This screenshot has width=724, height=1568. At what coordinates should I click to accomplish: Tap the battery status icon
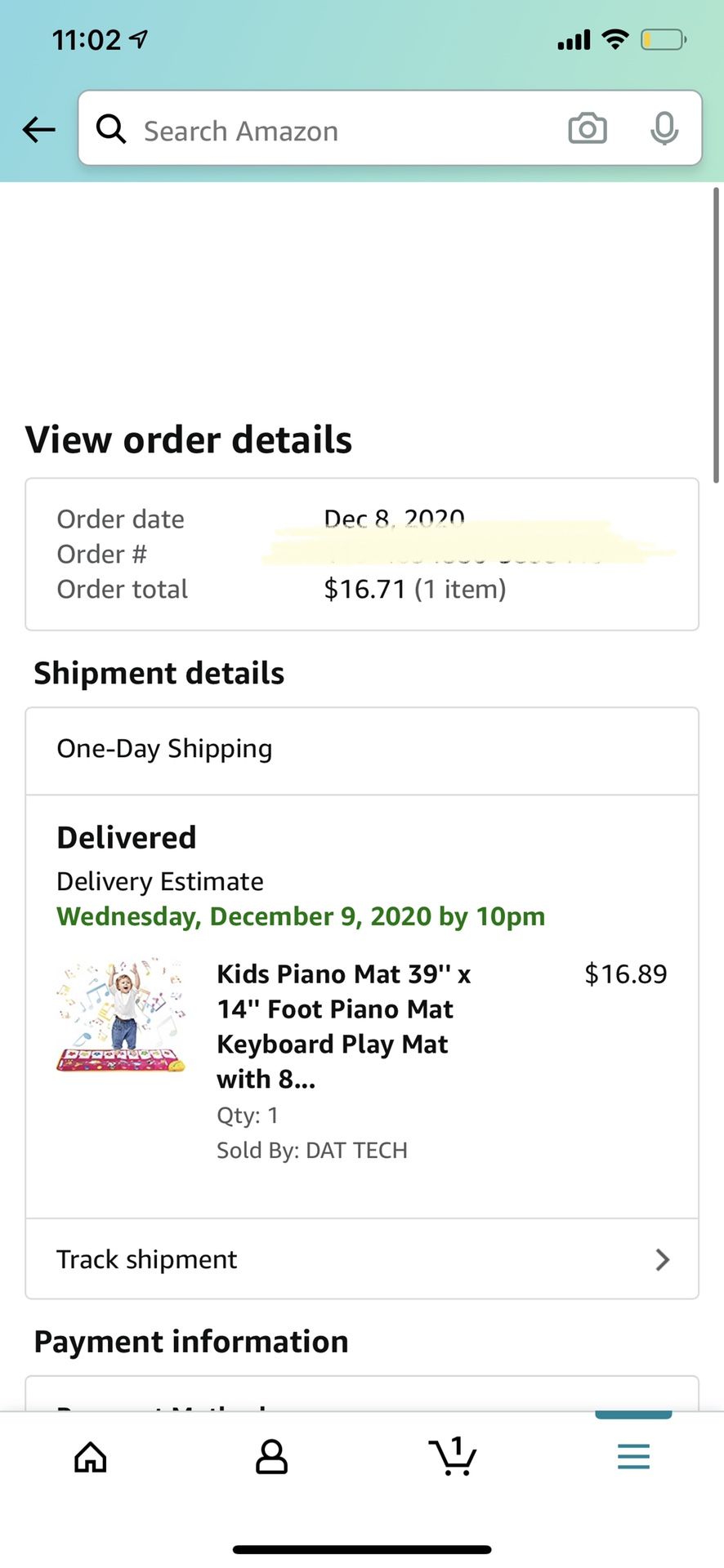tap(663, 39)
